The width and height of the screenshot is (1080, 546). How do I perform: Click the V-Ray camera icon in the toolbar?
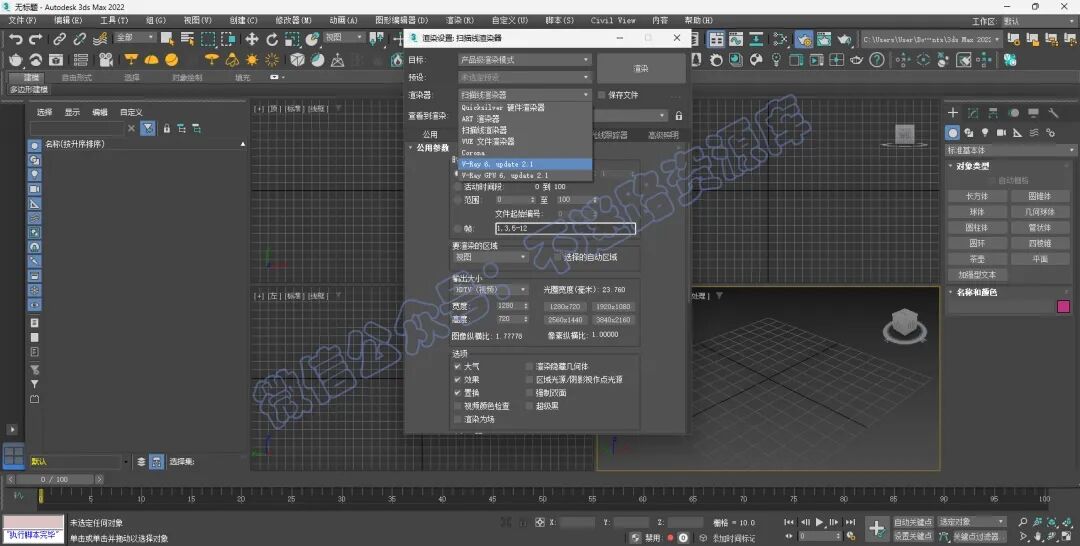click(105, 61)
